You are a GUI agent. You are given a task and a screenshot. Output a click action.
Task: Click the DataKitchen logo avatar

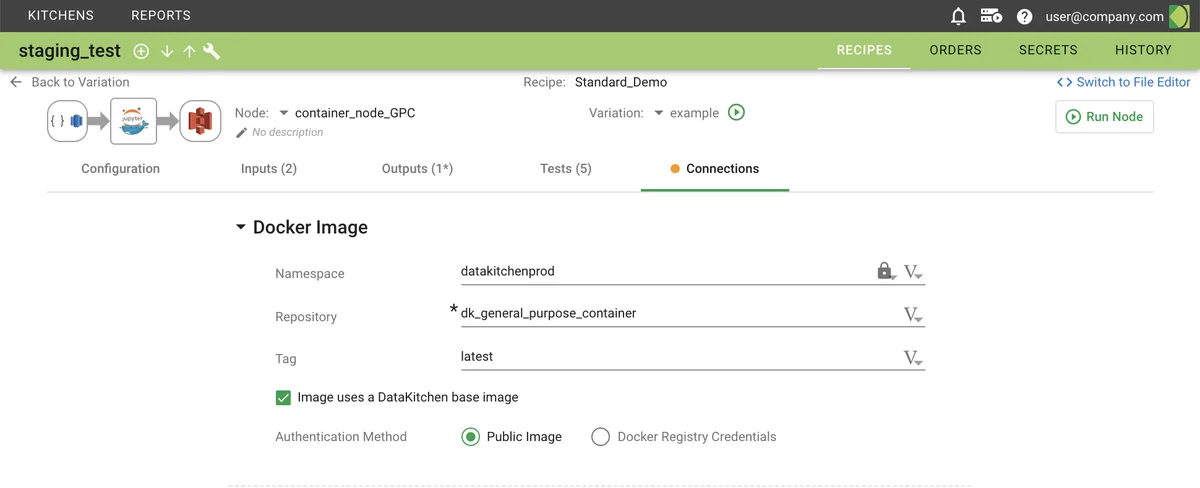[1179, 16]
